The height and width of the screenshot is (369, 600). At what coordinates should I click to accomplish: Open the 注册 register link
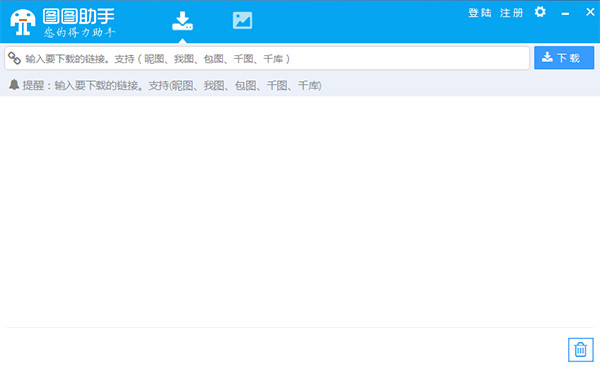pyautogui.click(x=511, y=13)
